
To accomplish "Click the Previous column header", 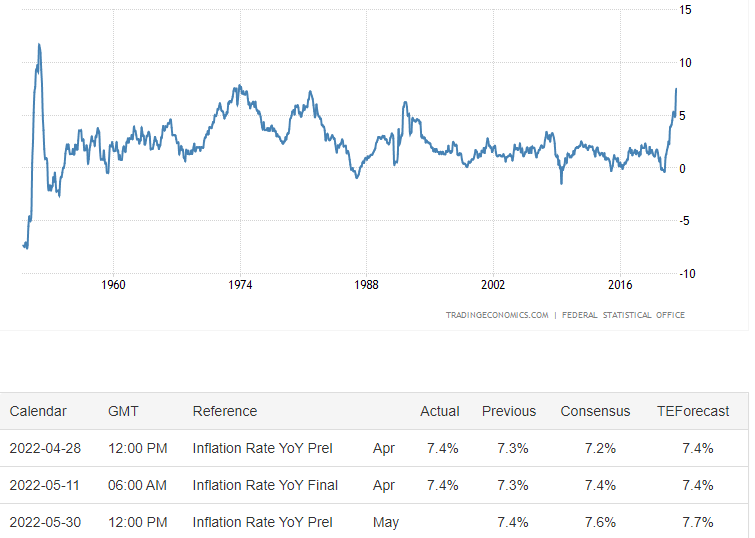I will coord(509,411).
